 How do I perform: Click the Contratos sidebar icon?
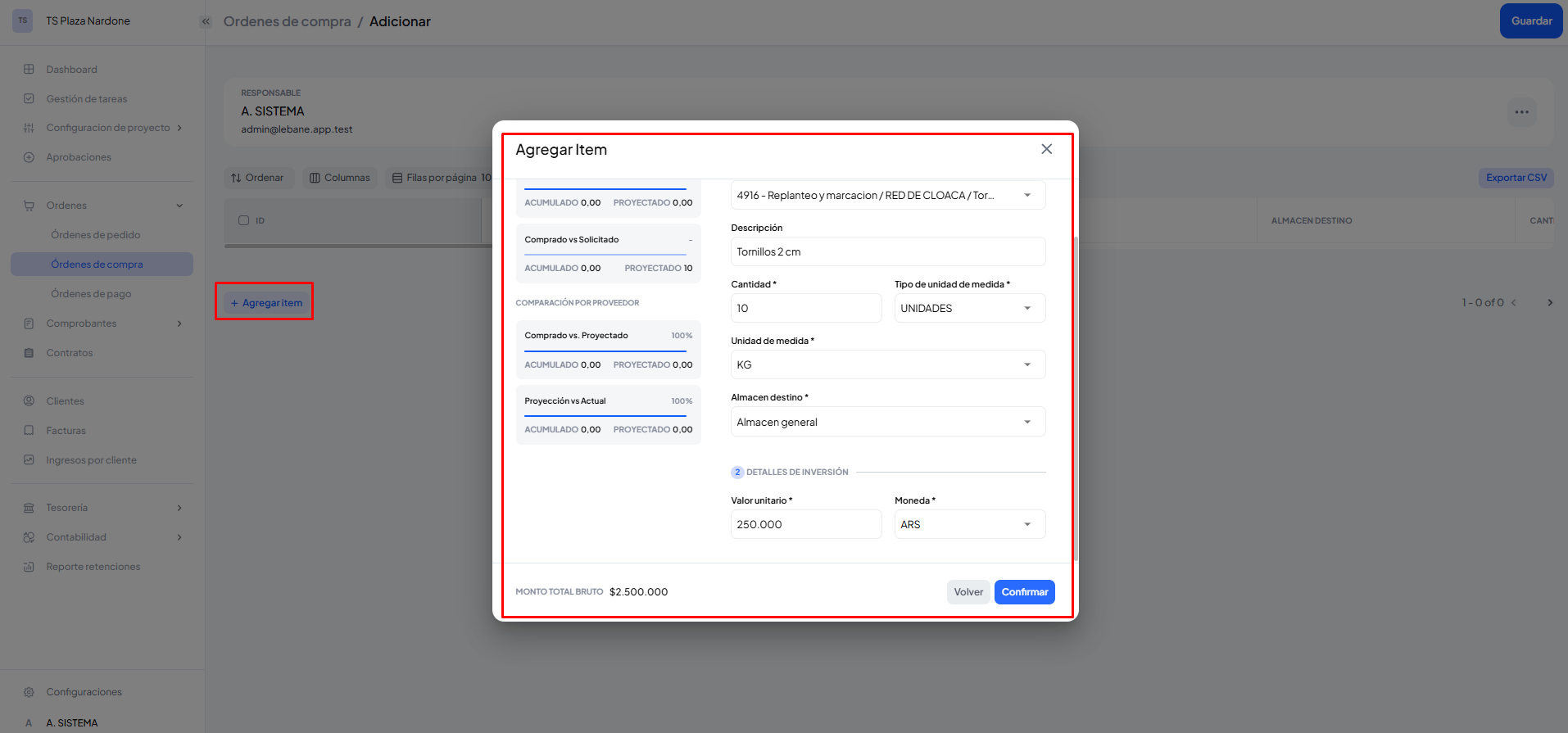tap(29, 353)
